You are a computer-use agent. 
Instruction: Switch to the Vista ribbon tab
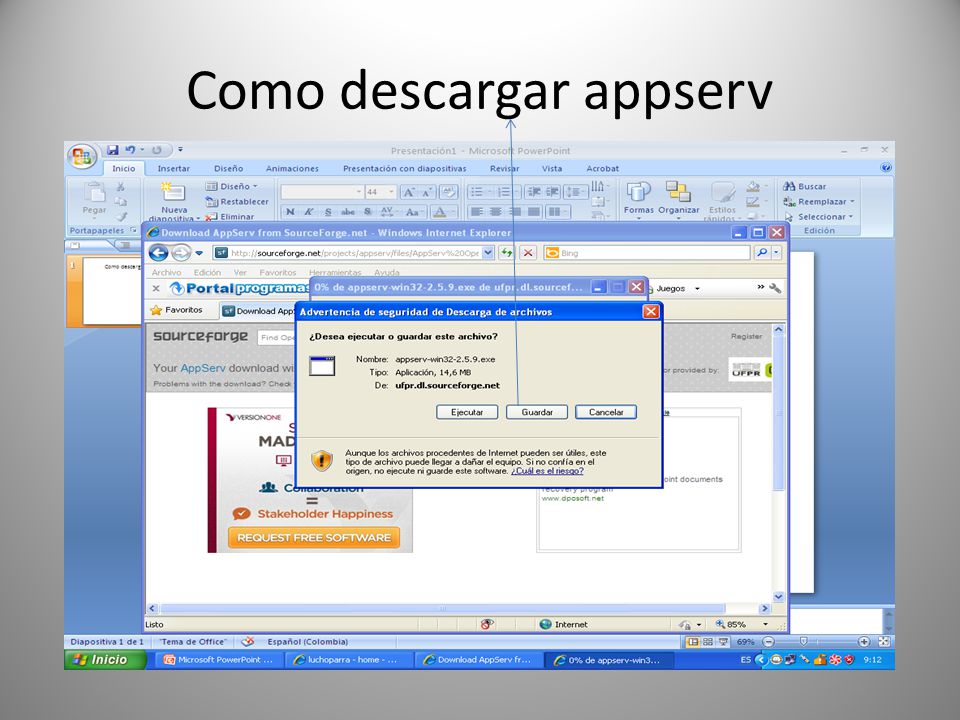pos(552,168)
